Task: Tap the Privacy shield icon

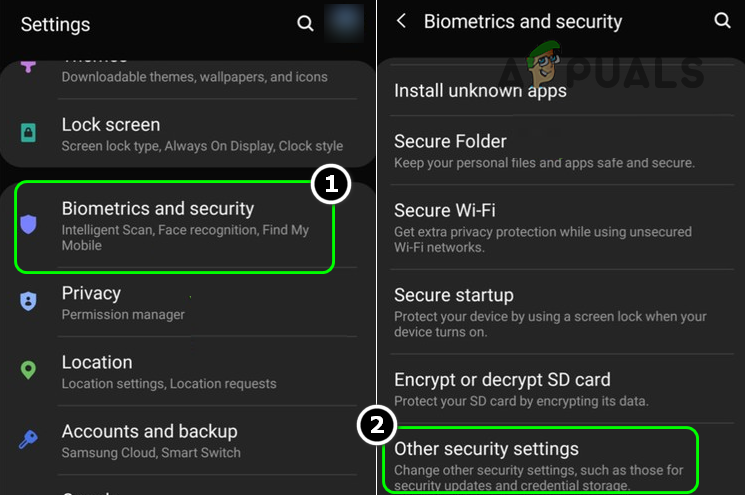Action: [29, 302]
